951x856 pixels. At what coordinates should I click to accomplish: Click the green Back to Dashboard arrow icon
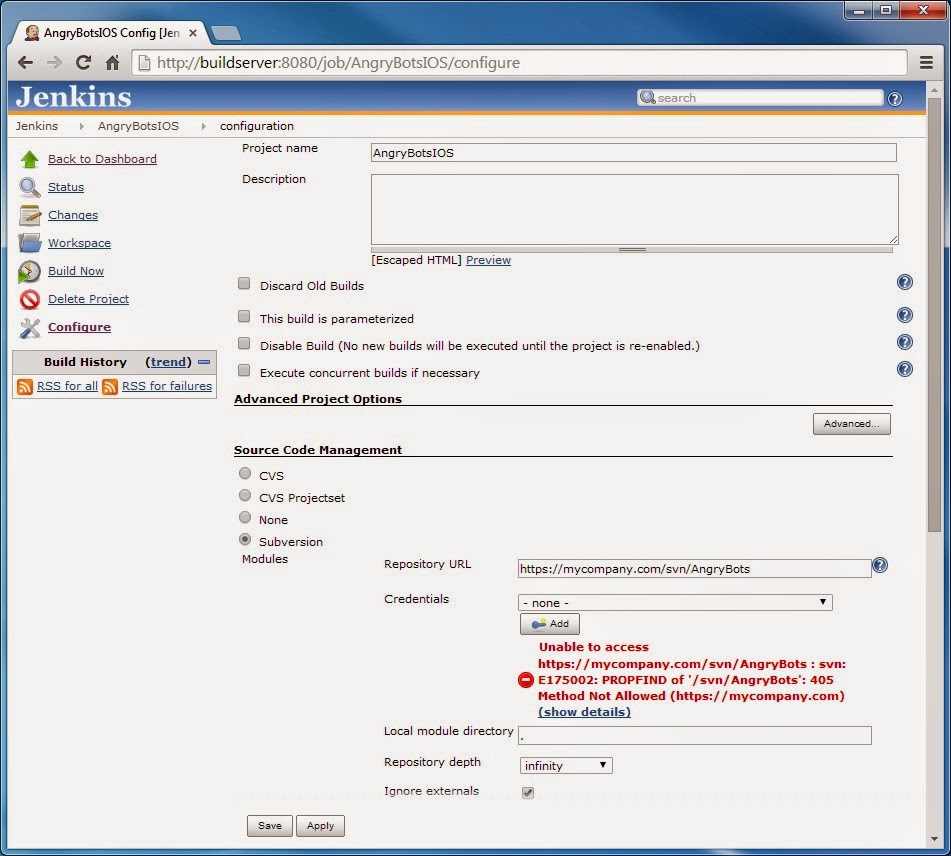point(29,159)
